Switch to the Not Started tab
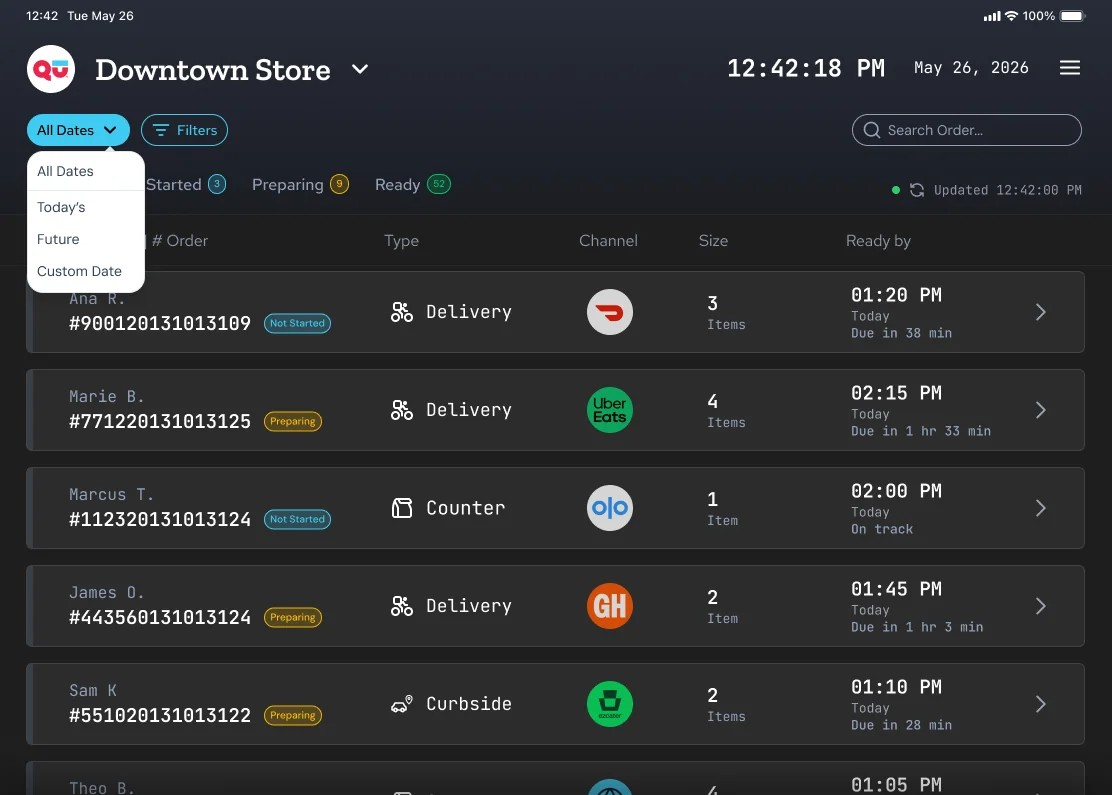Screen dimensions: 1112x795 [186, 184]
